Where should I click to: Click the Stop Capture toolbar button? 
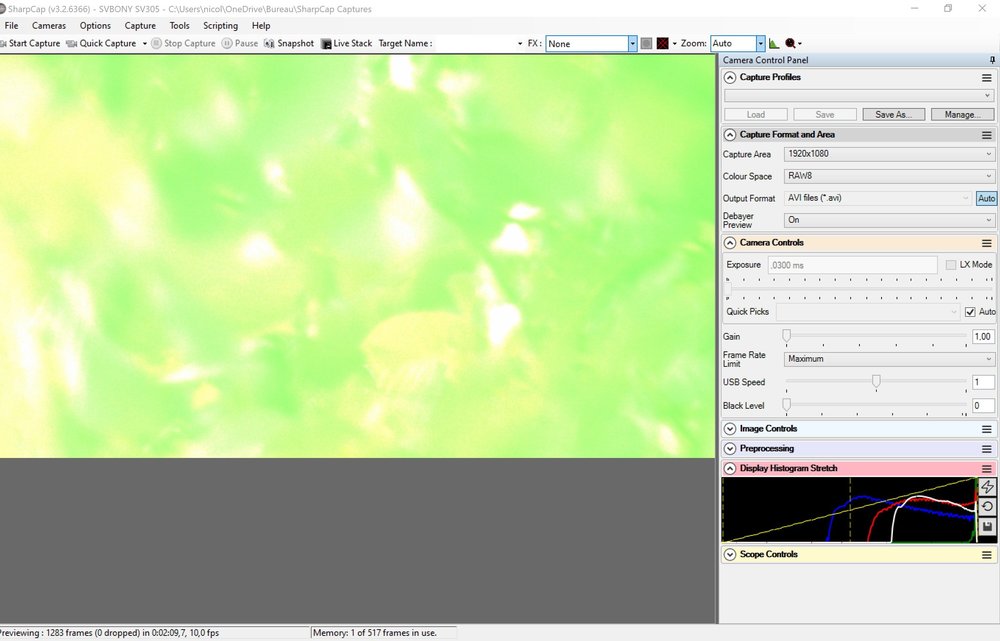tap(183, 43)
